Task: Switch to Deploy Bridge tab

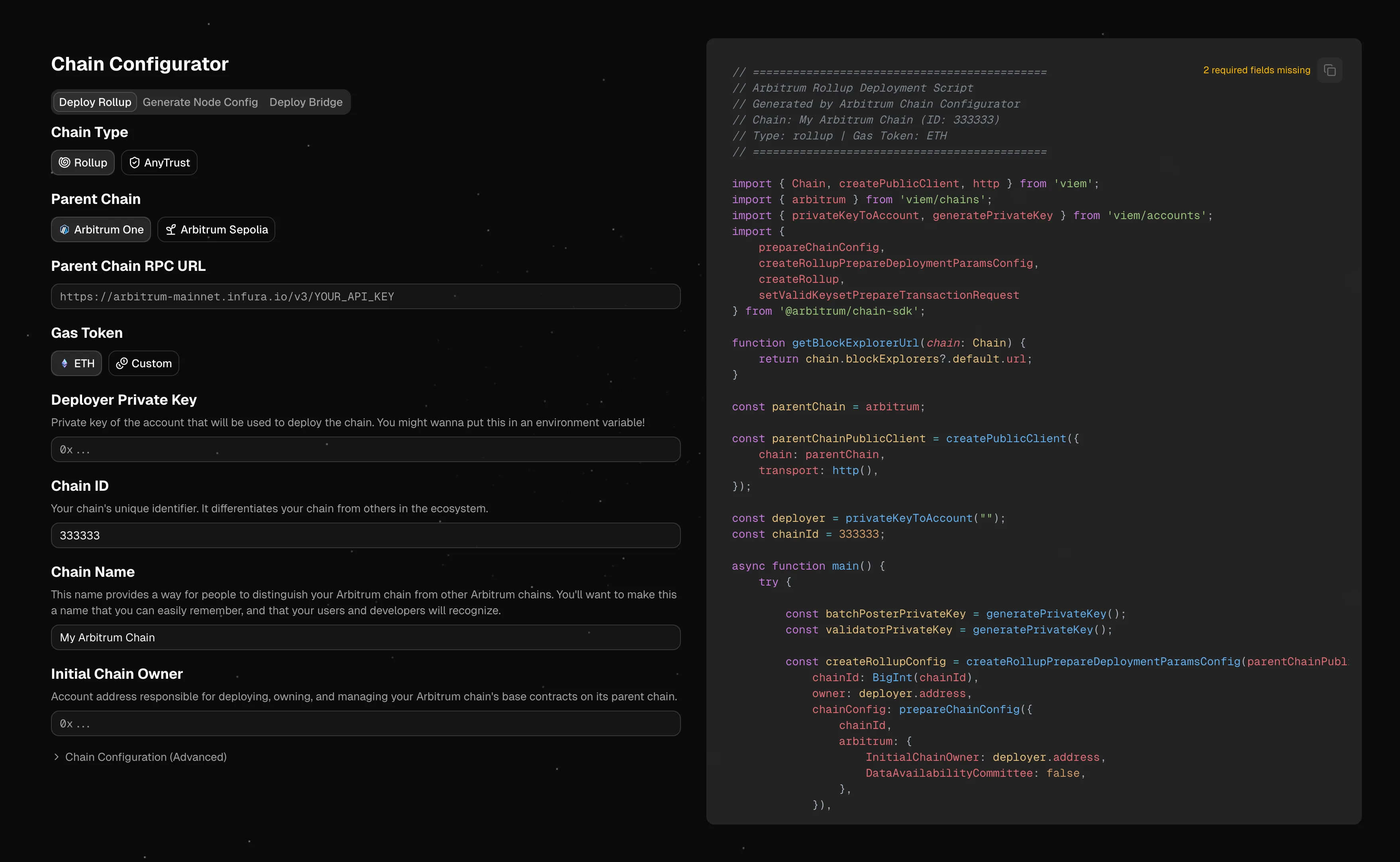Action: 306,102
